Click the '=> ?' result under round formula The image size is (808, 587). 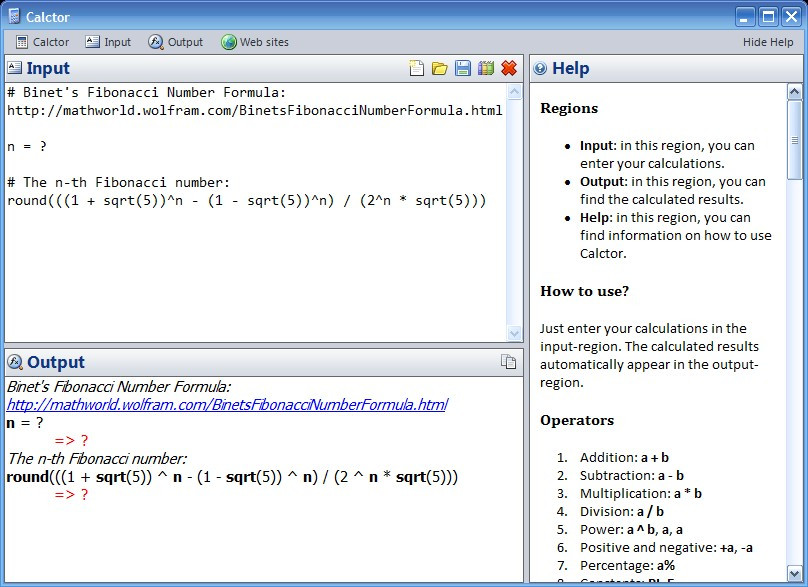[71, 495]
